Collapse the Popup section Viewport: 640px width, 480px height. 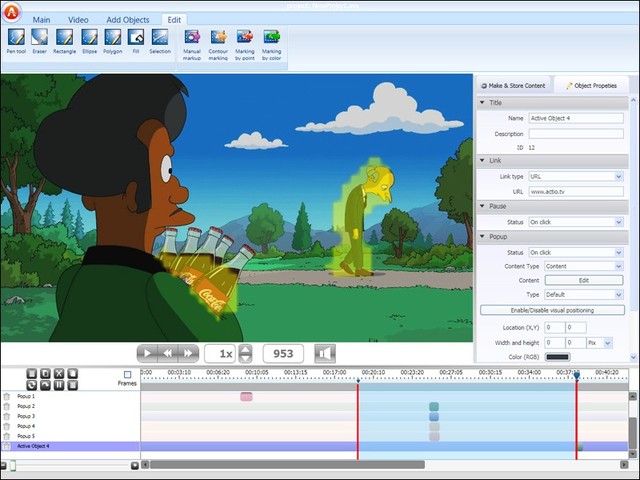coord(482,236)
